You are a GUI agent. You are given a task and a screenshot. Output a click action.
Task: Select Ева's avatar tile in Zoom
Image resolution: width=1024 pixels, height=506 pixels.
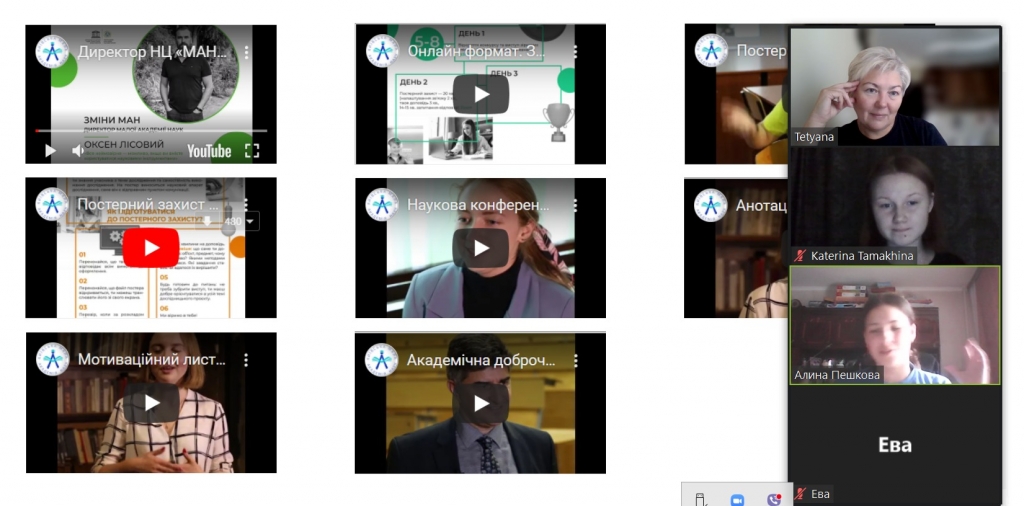(x=895, y=445)
